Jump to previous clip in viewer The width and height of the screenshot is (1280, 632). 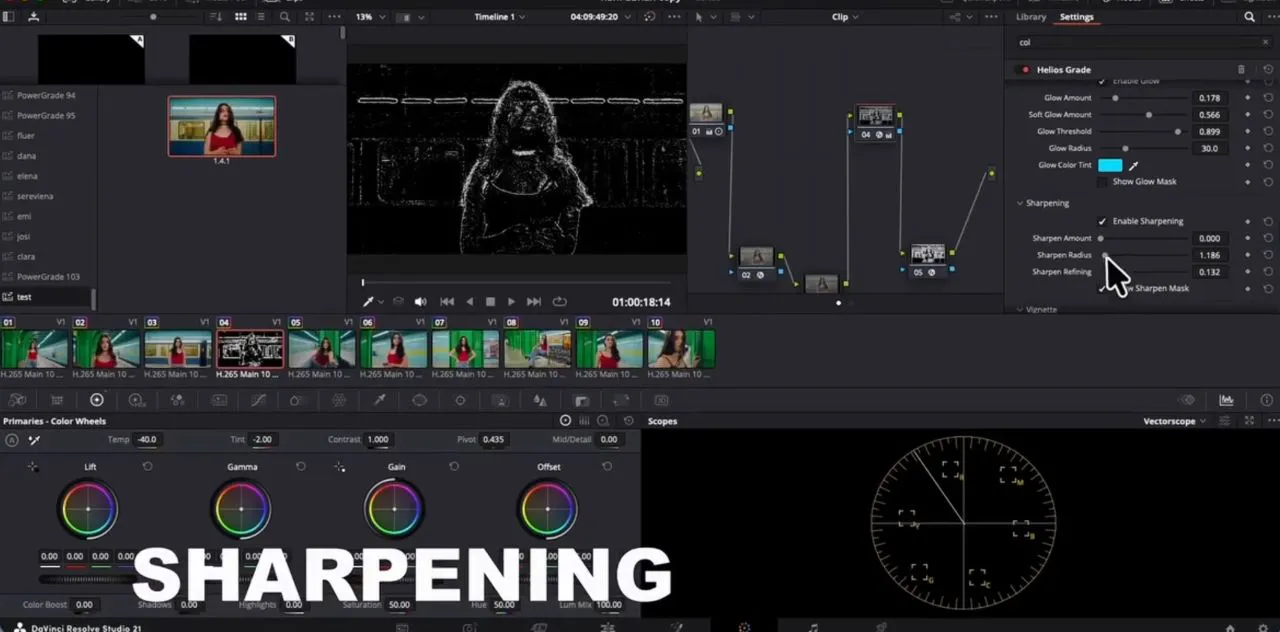pos(447,302)
